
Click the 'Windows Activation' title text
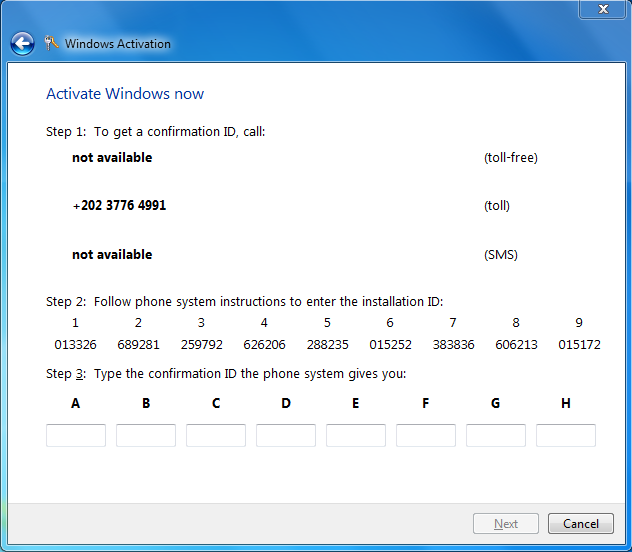(118, 44)
